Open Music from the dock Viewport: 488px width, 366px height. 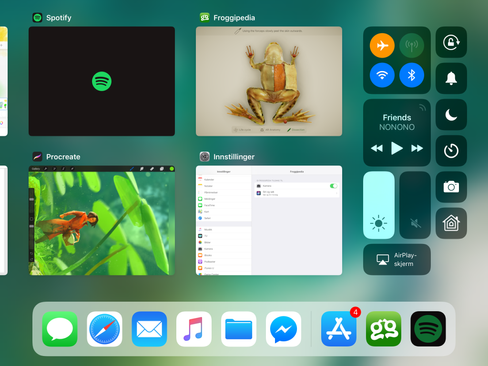(194, 329)
